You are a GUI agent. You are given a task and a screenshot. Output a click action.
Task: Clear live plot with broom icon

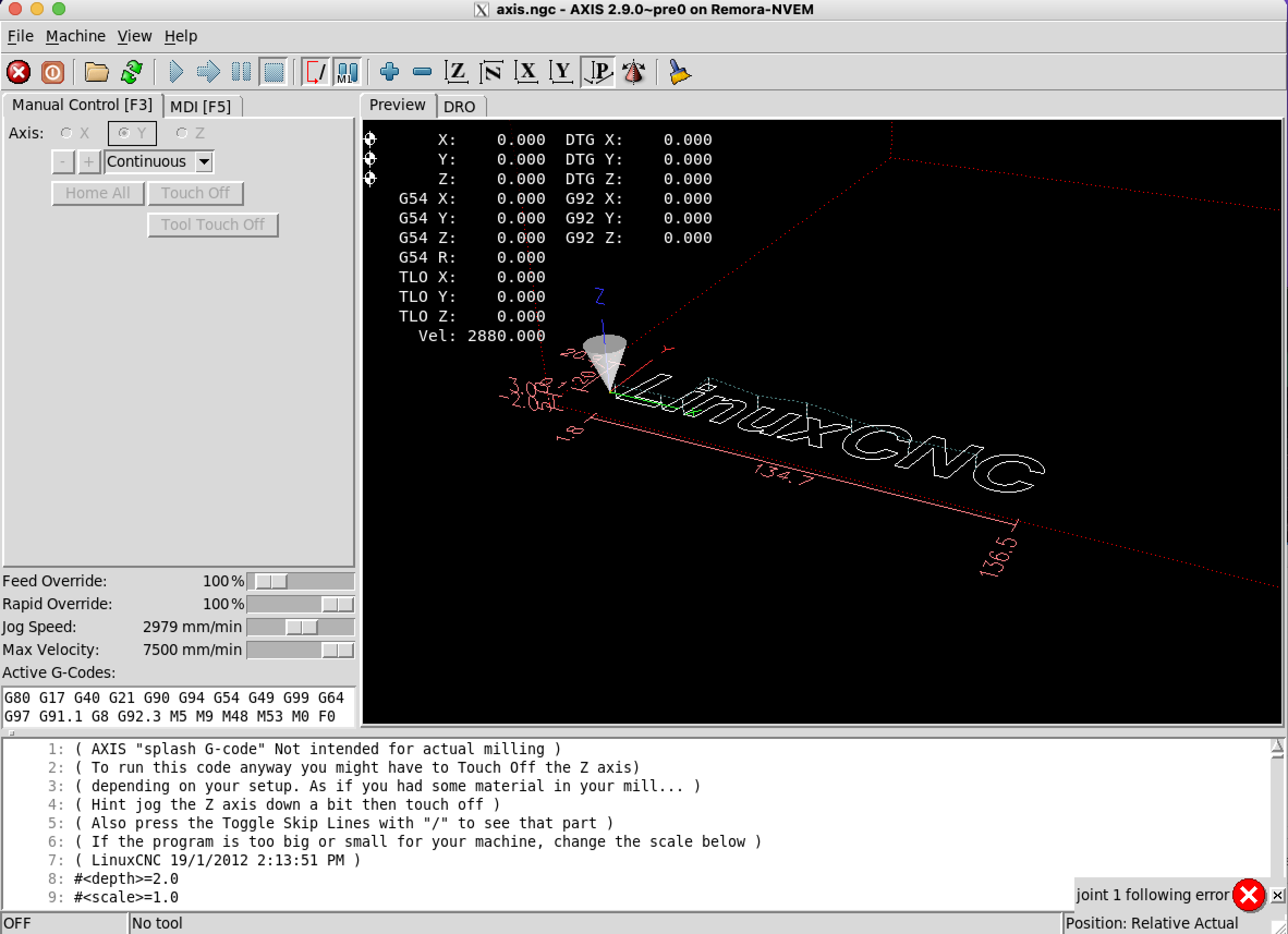click(680, 72)
